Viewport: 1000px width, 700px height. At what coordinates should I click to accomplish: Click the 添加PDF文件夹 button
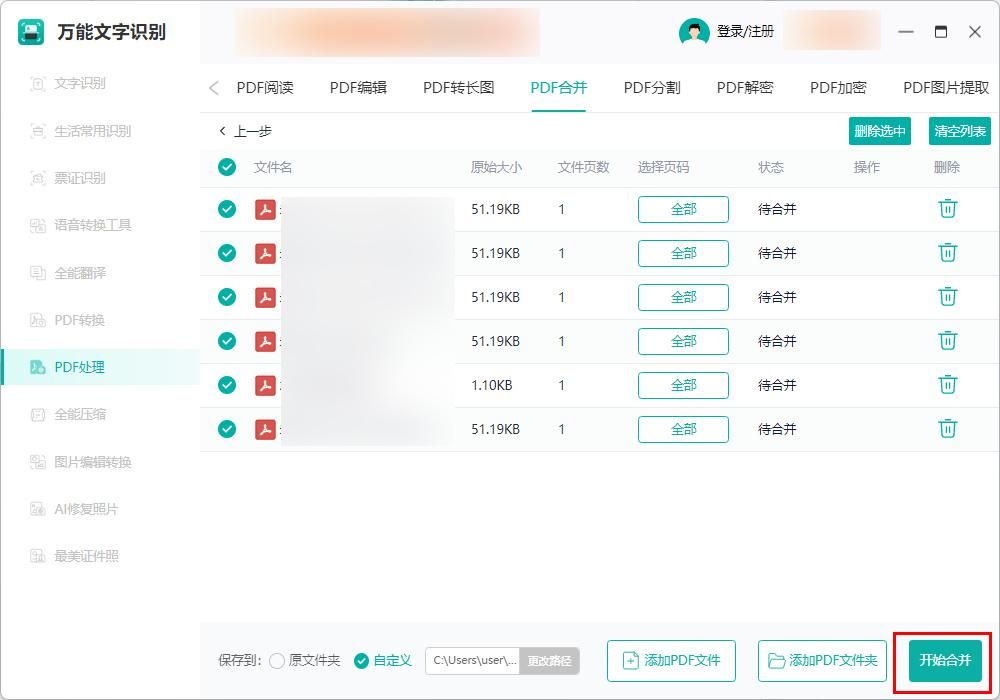(x=823, y=661)
